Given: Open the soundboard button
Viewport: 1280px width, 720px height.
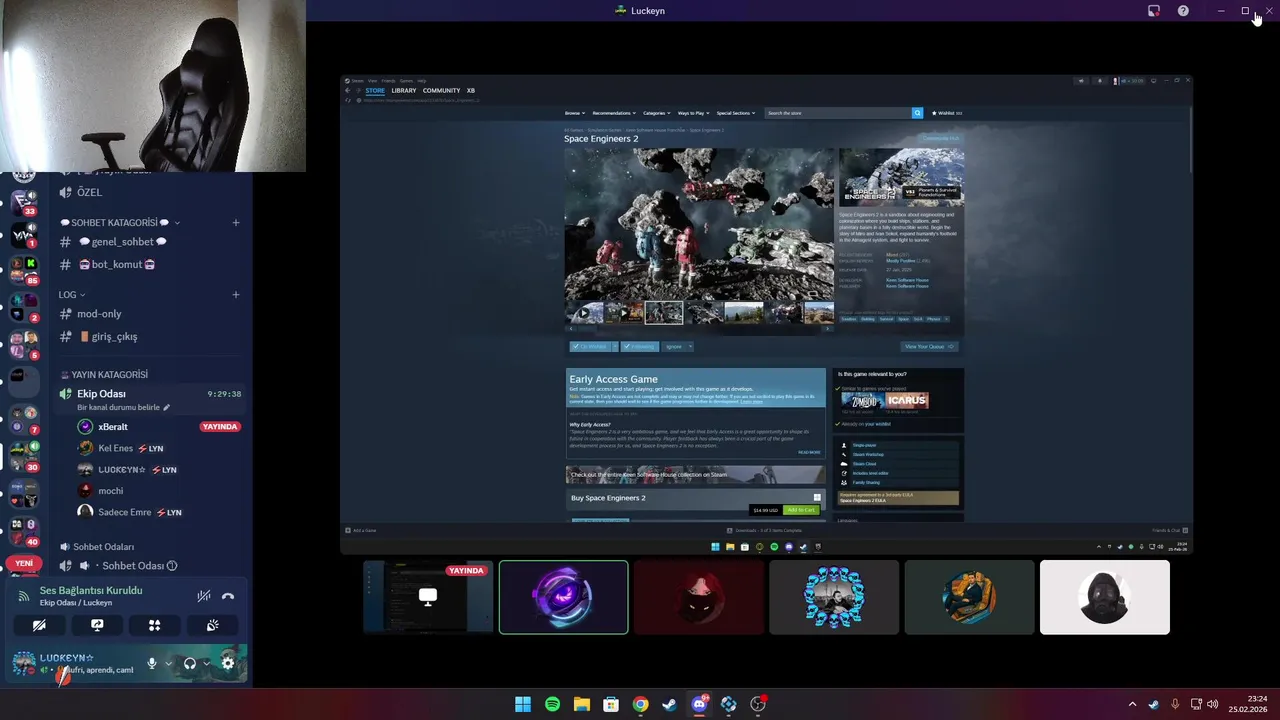Looking at the screenshot, I should click(212, 625).
